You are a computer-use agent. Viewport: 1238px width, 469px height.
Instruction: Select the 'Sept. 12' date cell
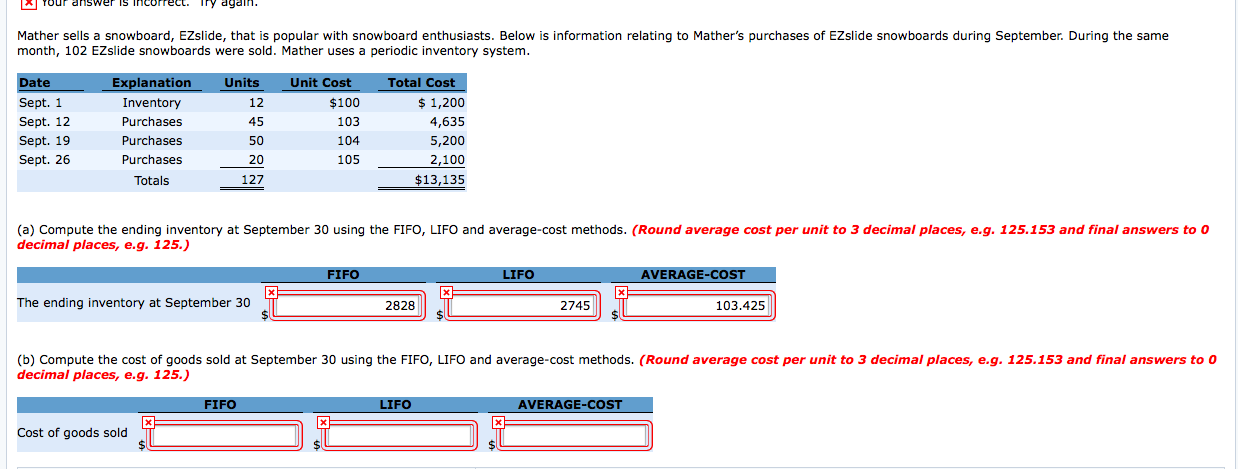(x=45, y=122)
